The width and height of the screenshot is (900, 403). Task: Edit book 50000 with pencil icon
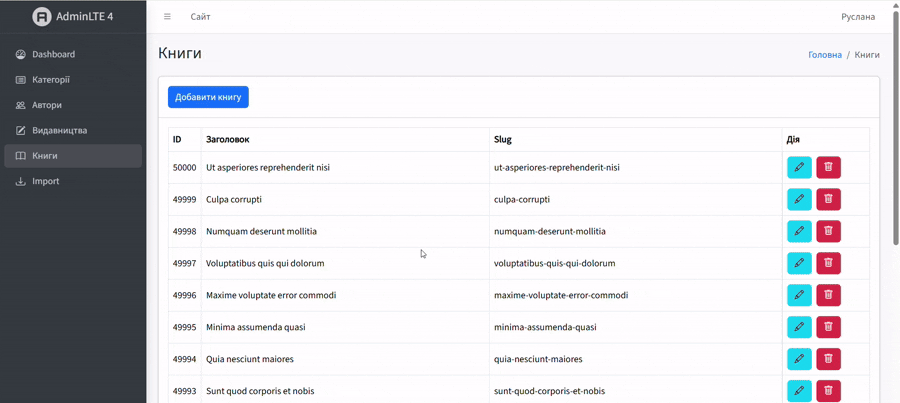(x=799, y=167)
